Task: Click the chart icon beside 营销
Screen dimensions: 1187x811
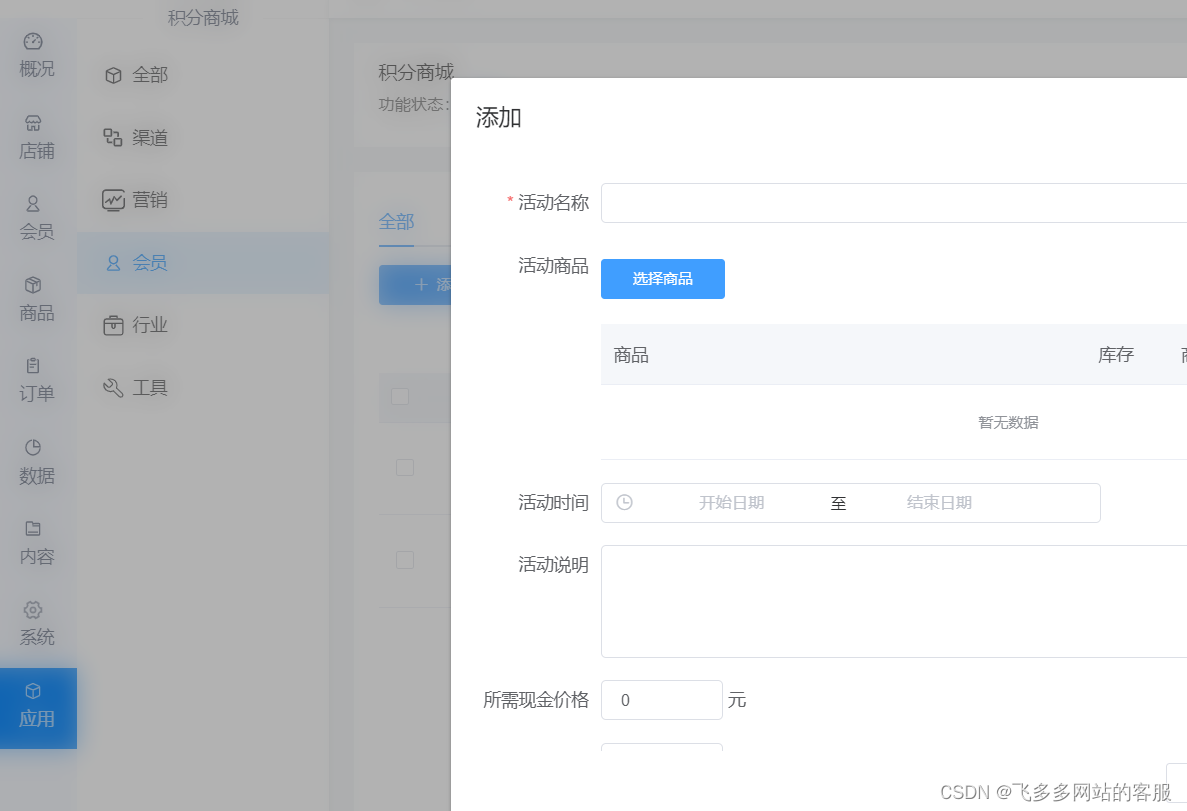Action: [113, 200]
